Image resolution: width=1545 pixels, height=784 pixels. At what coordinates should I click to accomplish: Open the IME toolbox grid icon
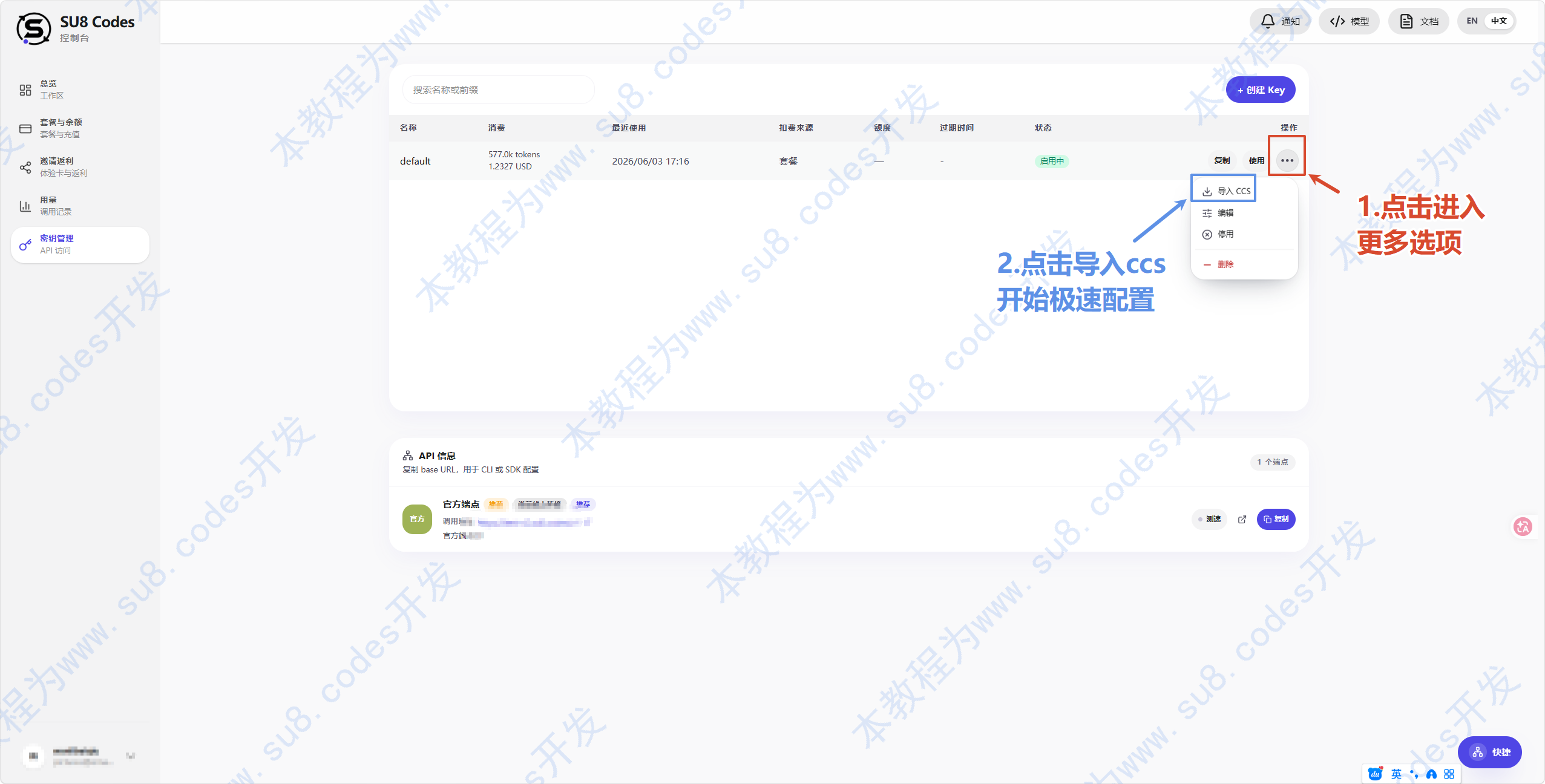(1449, 774)
